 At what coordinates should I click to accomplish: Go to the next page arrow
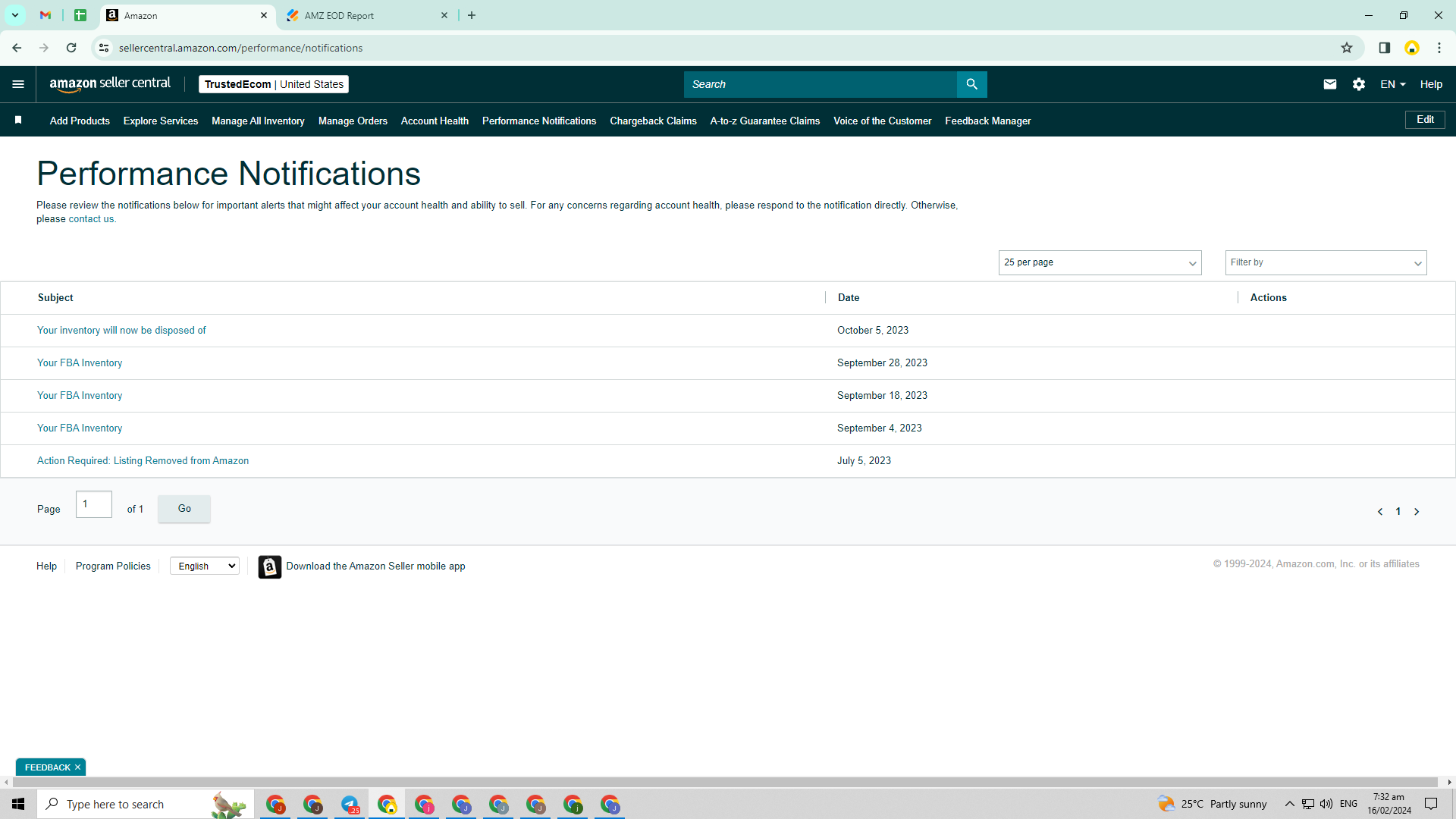click(x=1417, y=512)
